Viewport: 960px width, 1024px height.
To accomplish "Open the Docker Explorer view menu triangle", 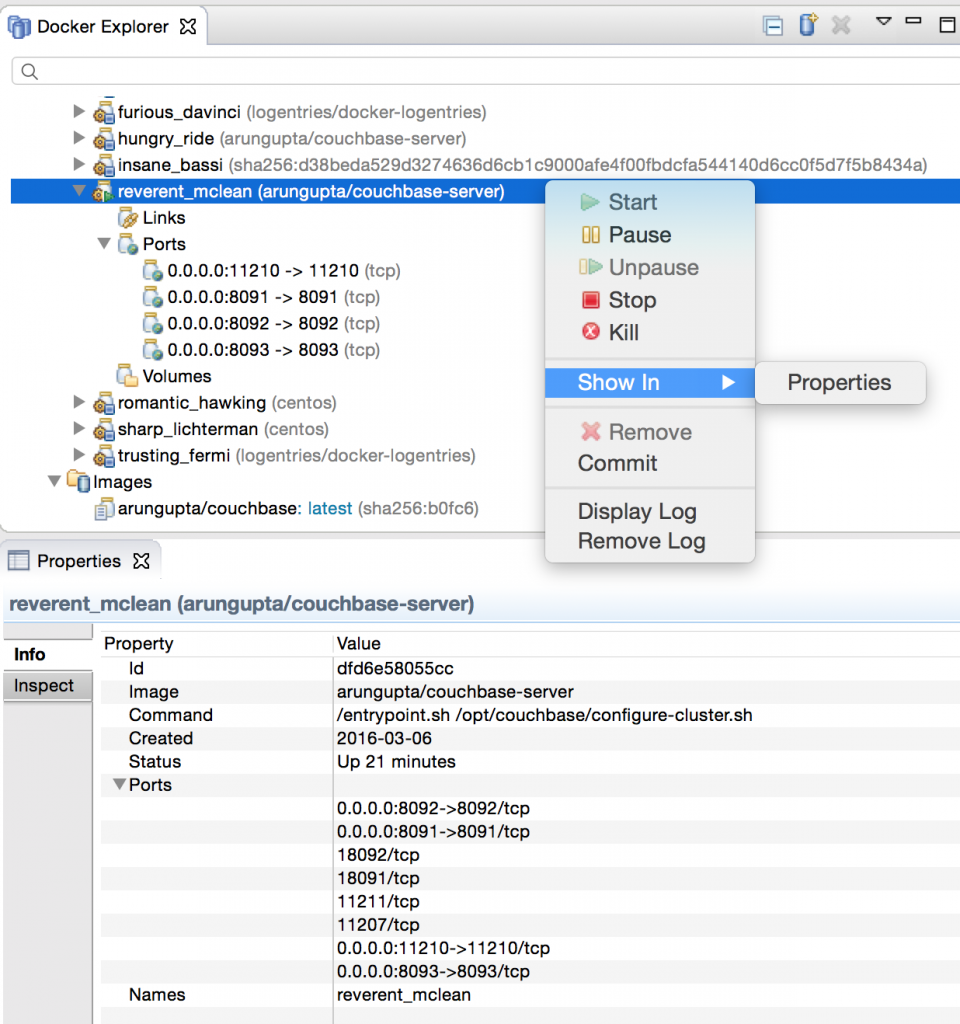I will point(884,22).
